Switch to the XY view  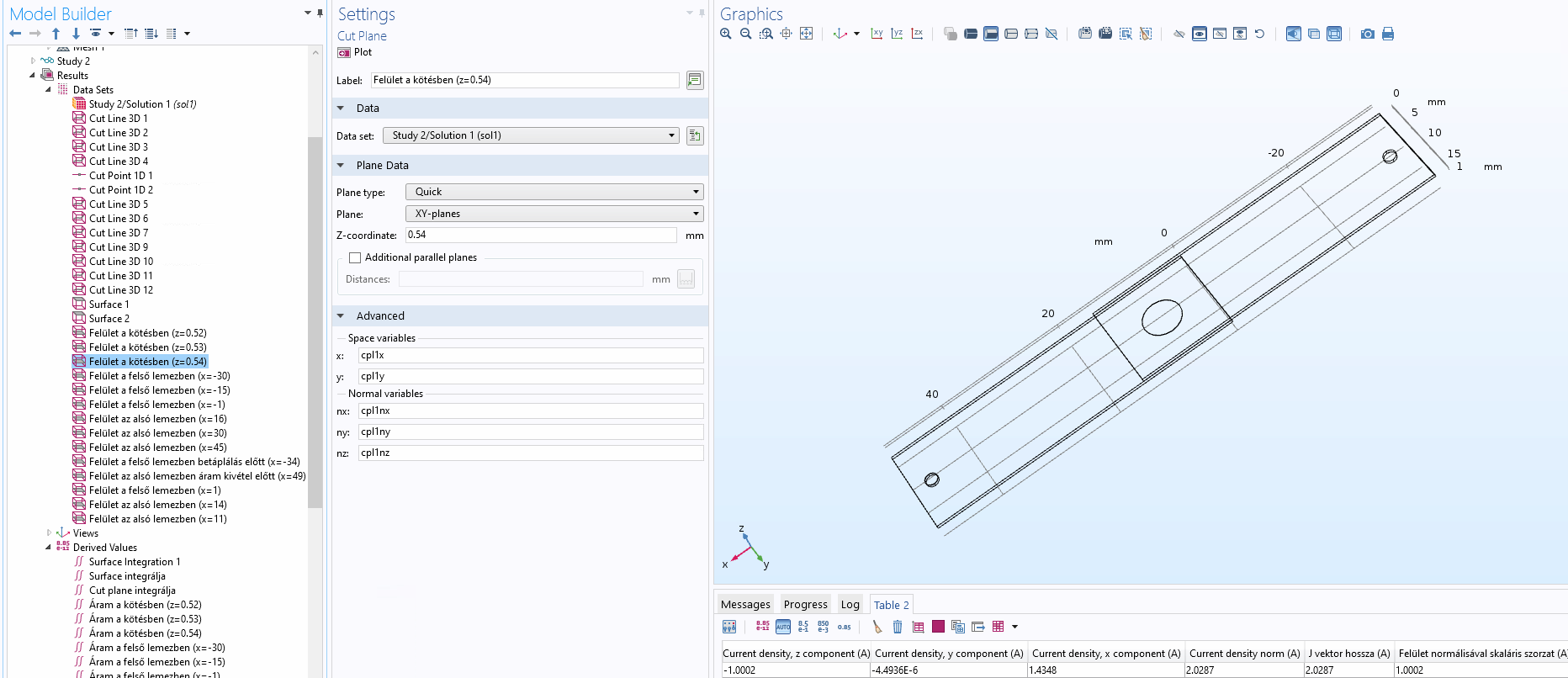(x=877, y=34)
